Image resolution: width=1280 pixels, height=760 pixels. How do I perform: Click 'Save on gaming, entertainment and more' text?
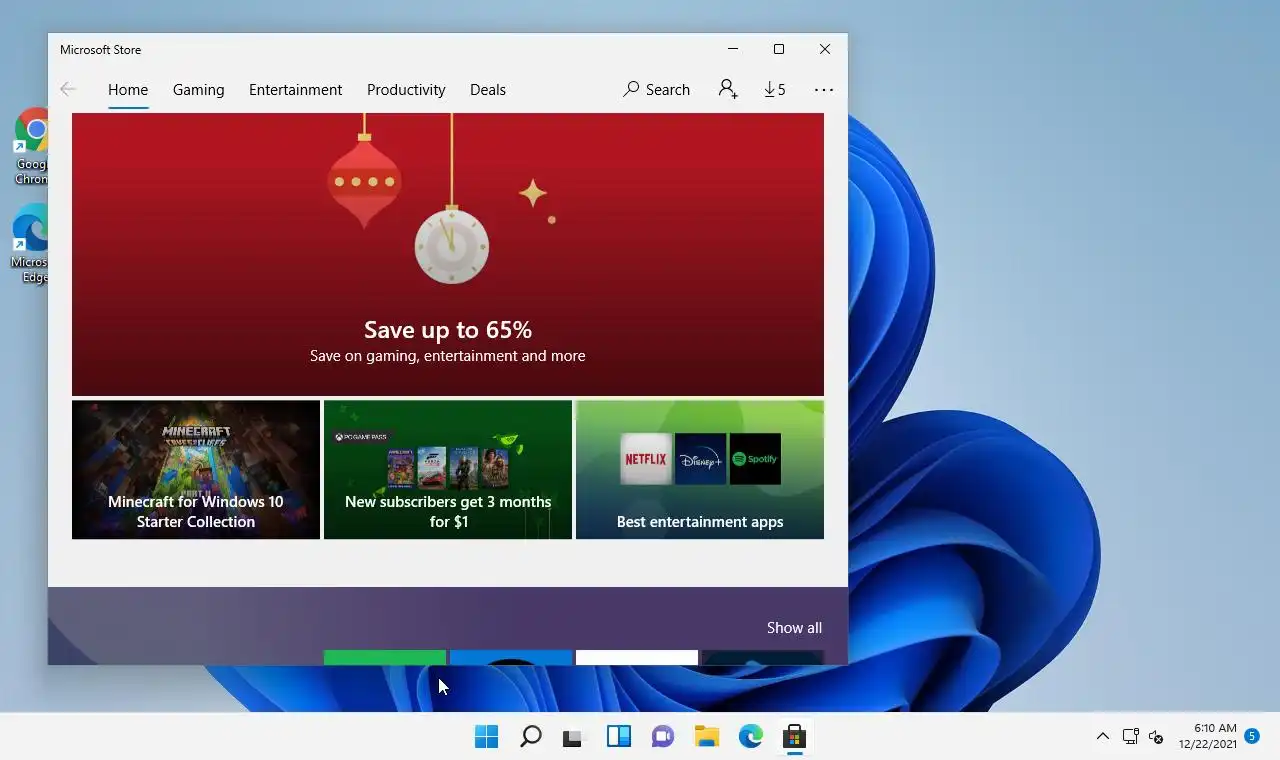click(447, 356)
